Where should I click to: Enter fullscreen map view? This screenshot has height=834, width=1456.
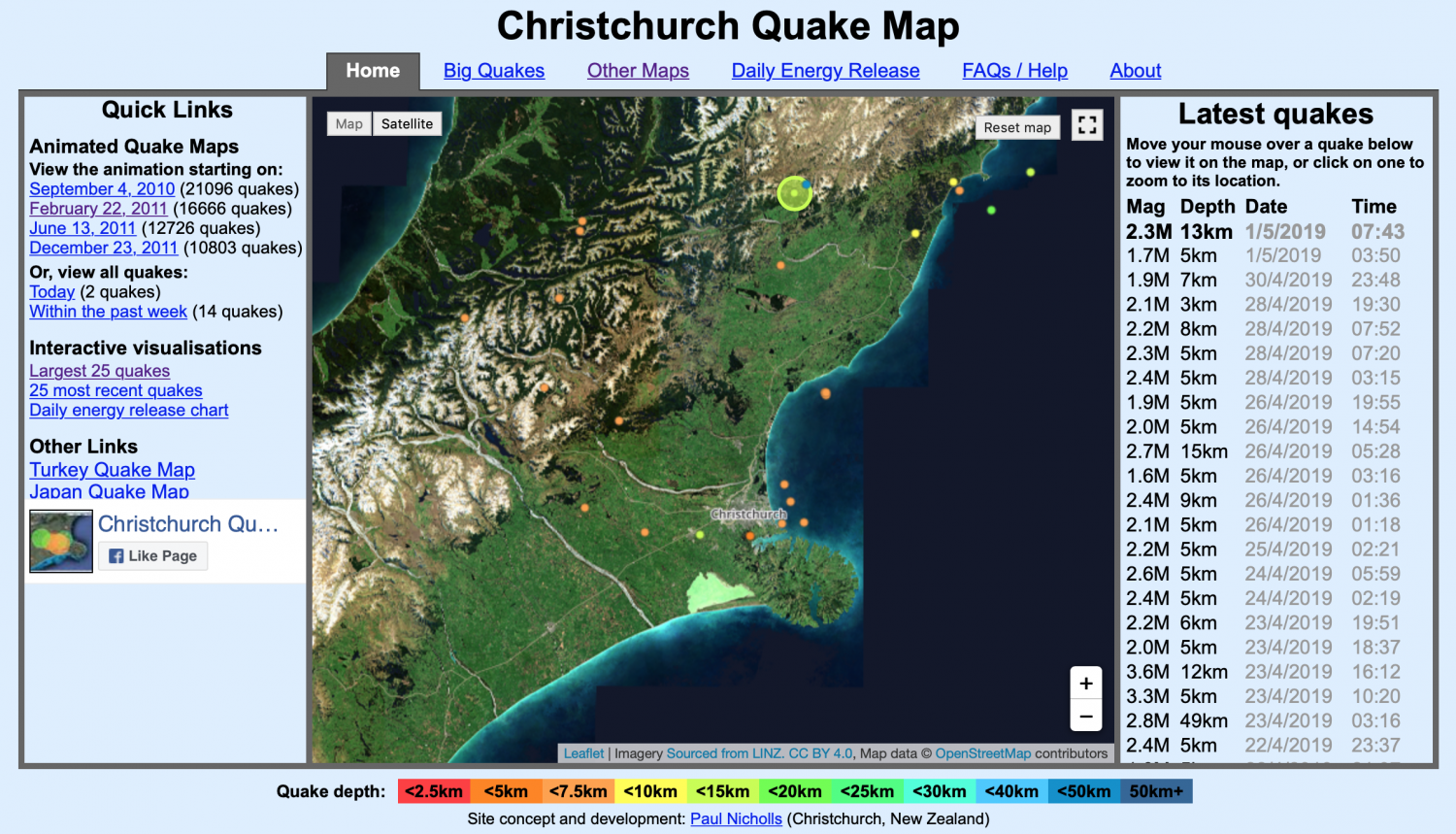[1086, 124]
